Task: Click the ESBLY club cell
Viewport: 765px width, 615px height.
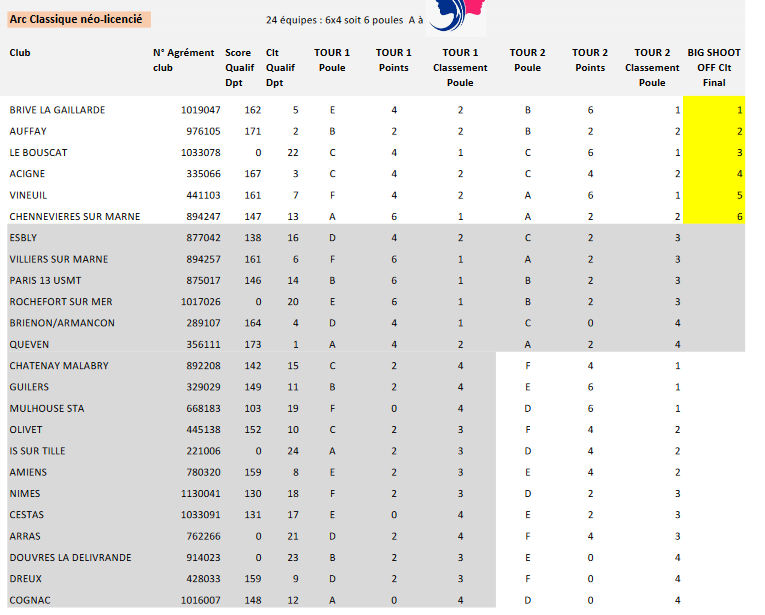Action: tap(23, 238)
